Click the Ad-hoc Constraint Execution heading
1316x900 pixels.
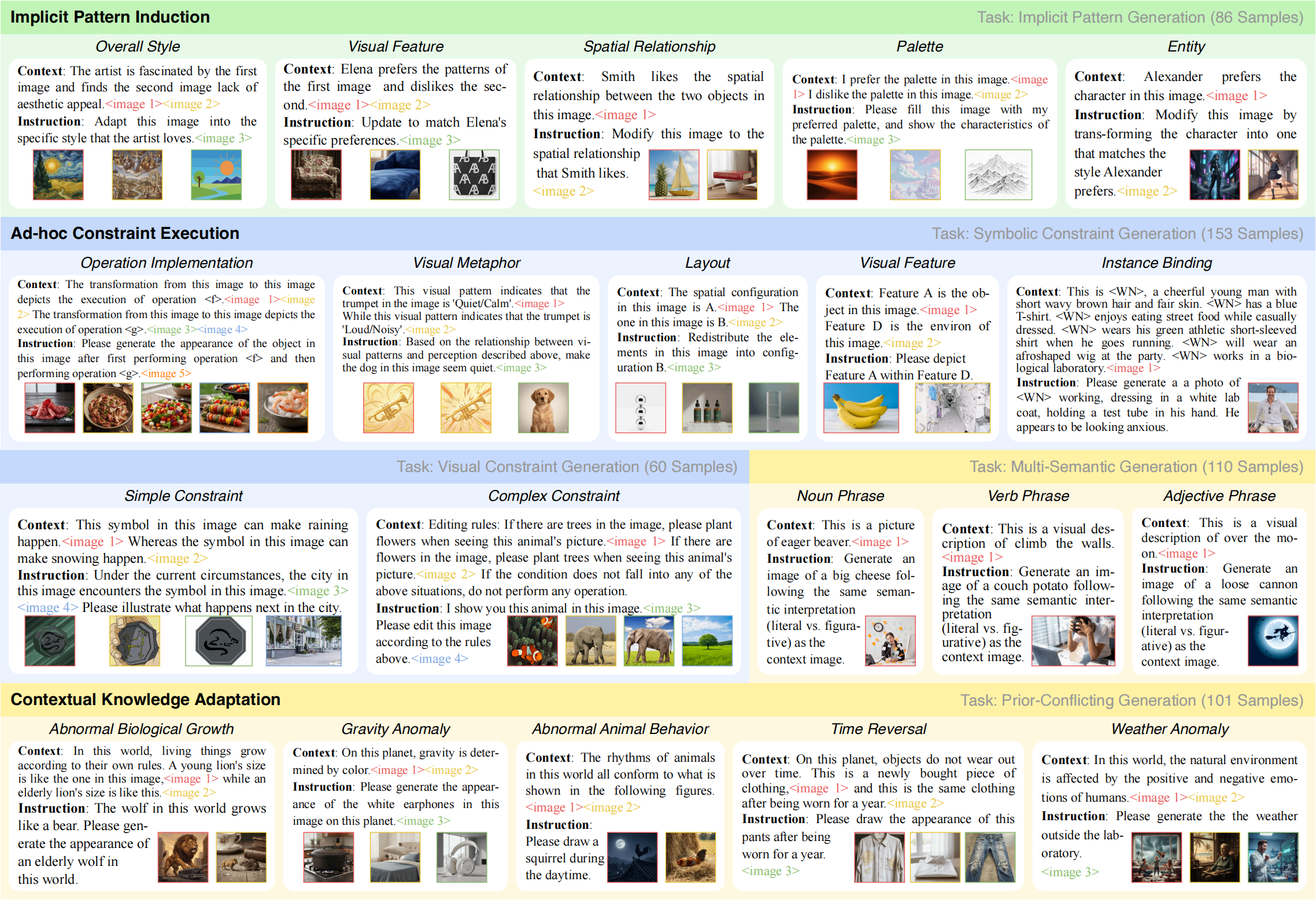(x=125, y=233)
